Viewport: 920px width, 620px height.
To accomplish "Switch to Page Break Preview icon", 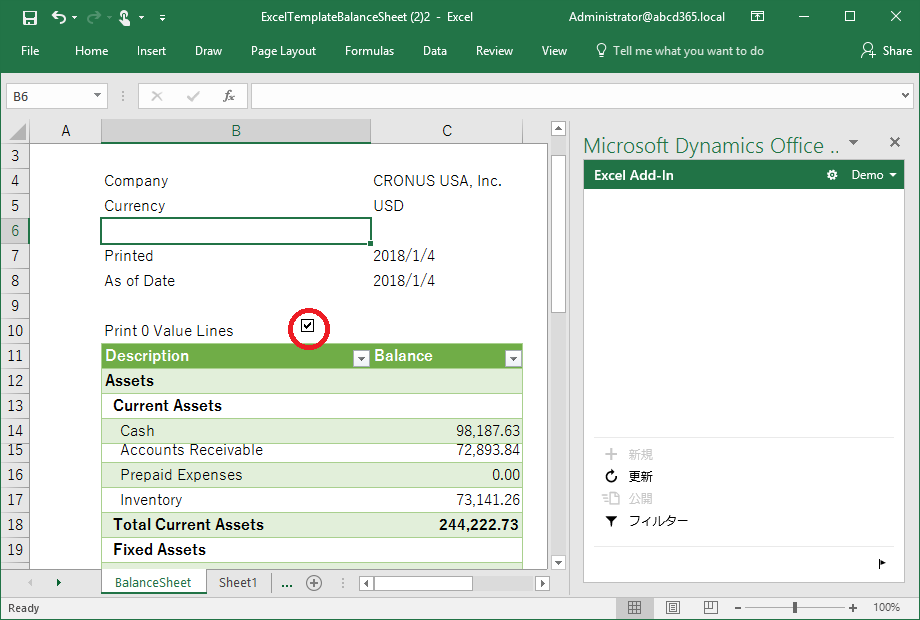I will [711, 608].
